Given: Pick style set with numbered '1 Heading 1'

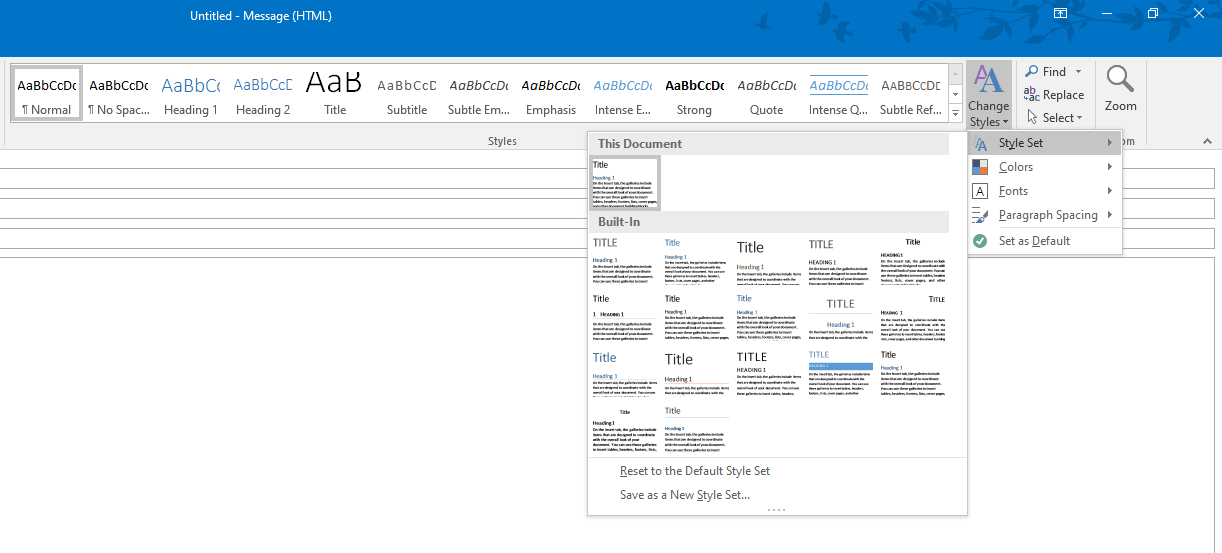Looking at the screenshot, I should point(625,317).
